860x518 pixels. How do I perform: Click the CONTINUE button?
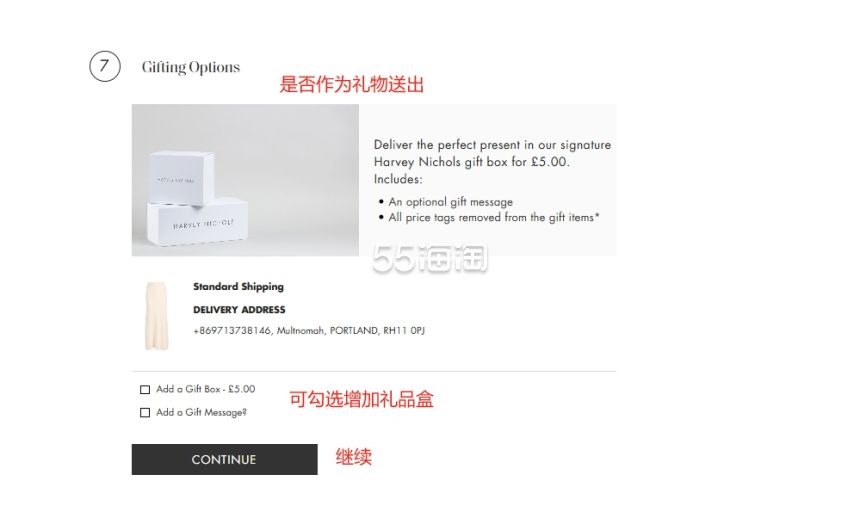pyautogui.click(x=224, y=459)
